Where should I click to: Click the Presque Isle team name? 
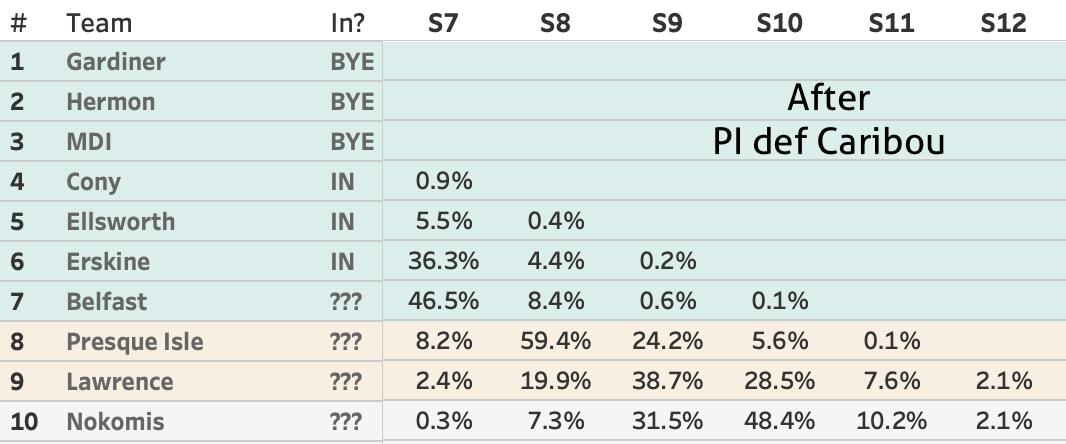[x=135, y=342]
